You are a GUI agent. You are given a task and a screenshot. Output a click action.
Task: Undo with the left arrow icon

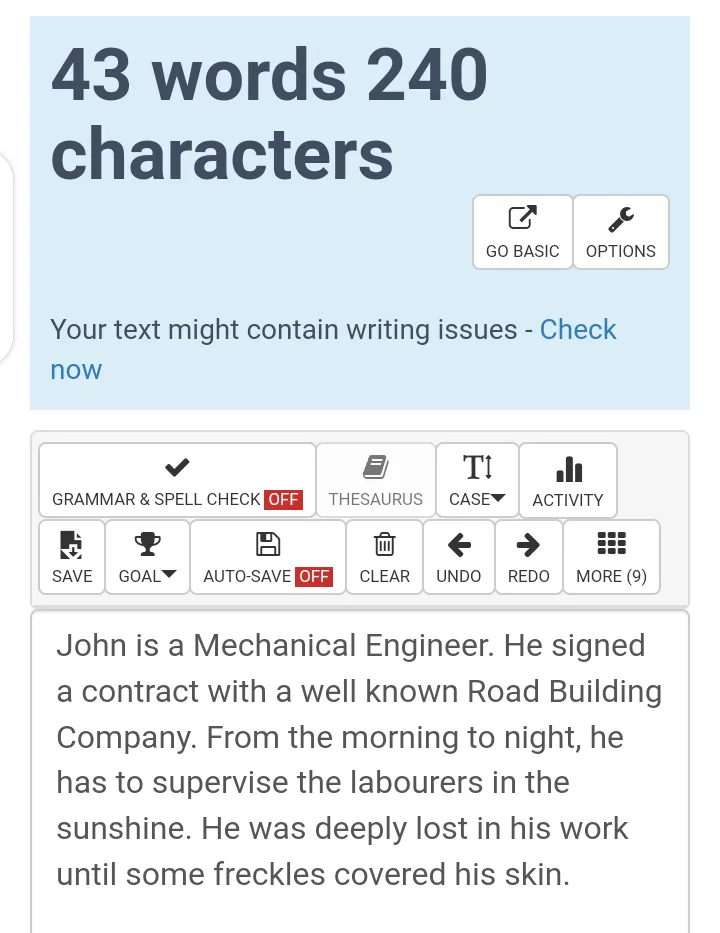pyautogui.click(x=459, y=544)
